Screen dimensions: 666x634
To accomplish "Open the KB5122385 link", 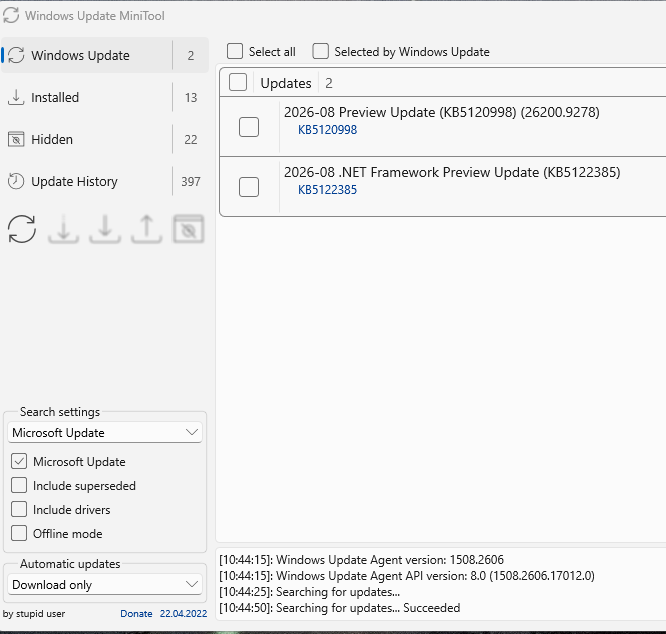I will 327,190.
